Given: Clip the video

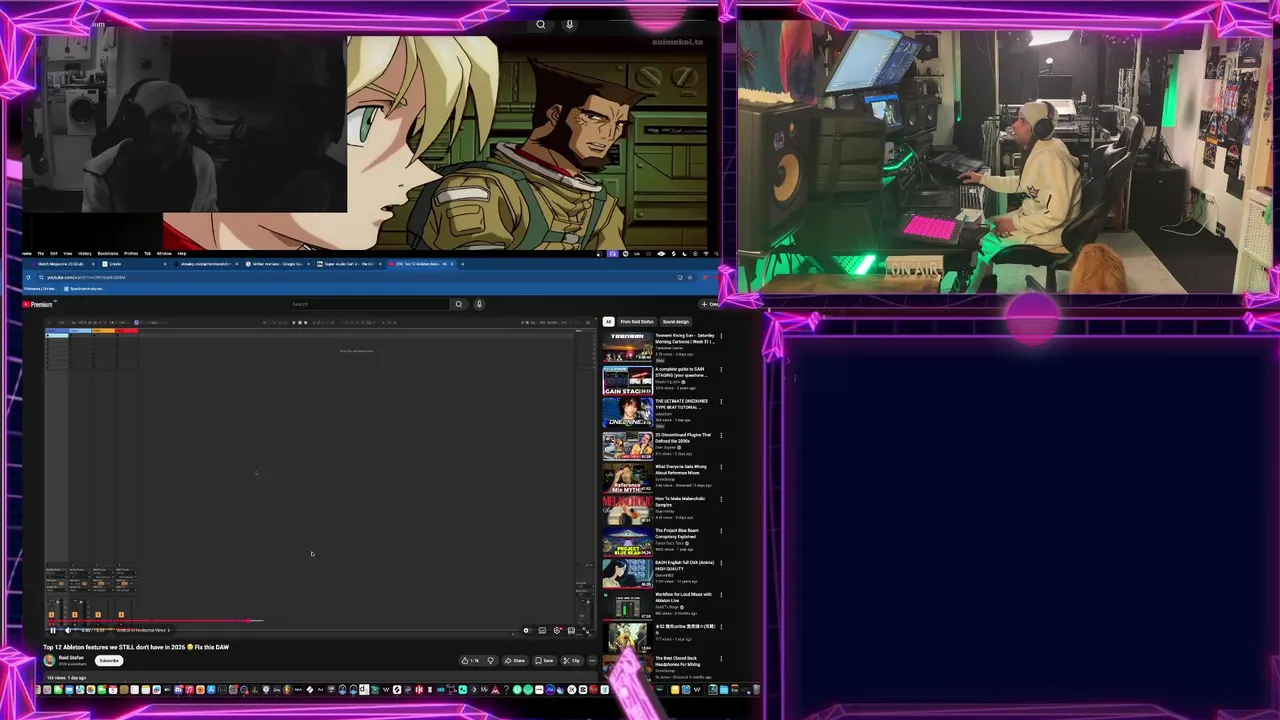Looking at the screenshot, I should [x=571, y=661].
